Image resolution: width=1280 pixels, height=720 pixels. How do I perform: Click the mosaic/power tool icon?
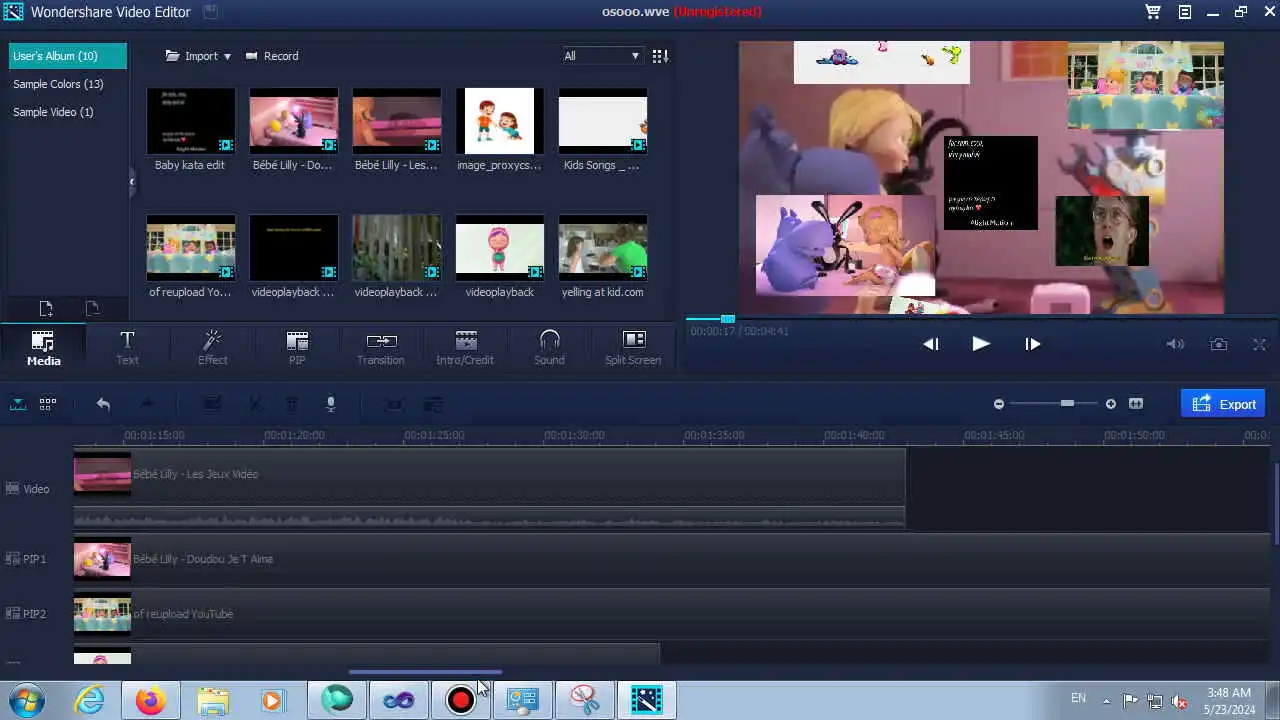[x=433, y=404]
